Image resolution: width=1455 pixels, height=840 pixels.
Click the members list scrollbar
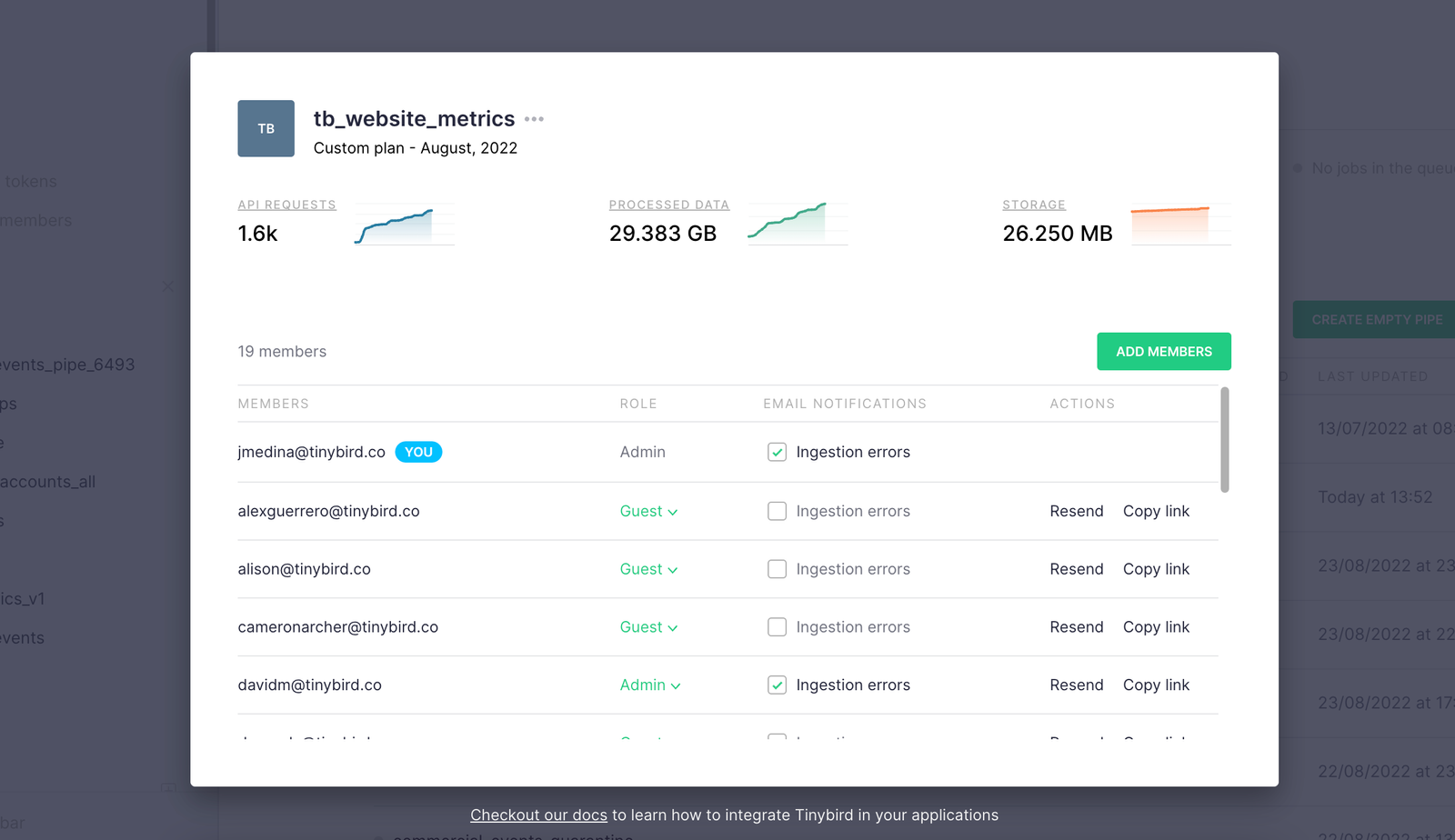tap(1224, 440)
